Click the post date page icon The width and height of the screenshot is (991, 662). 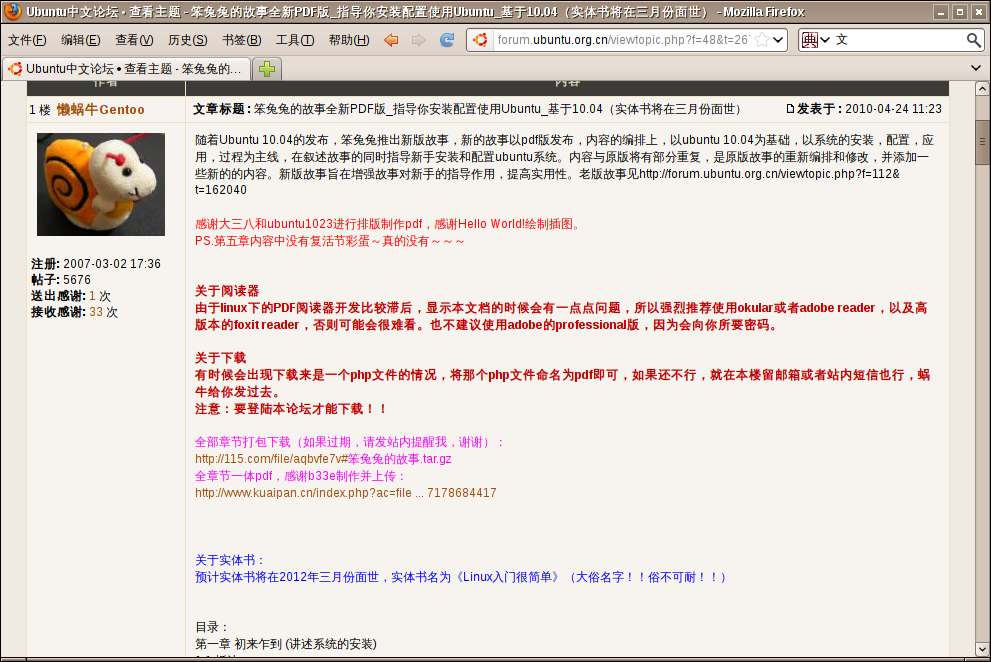[x=790, y=109]
